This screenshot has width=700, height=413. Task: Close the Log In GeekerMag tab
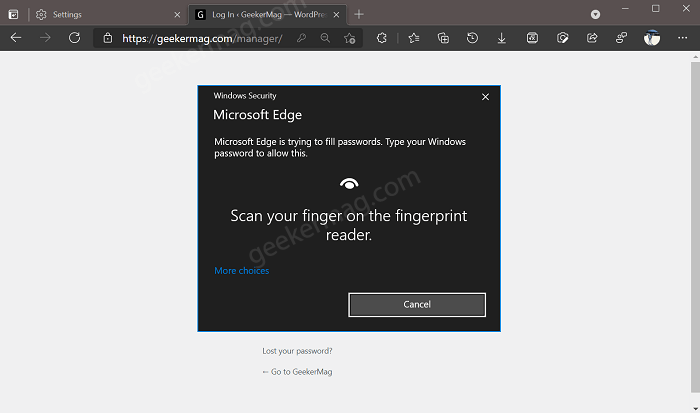(336, 15)
